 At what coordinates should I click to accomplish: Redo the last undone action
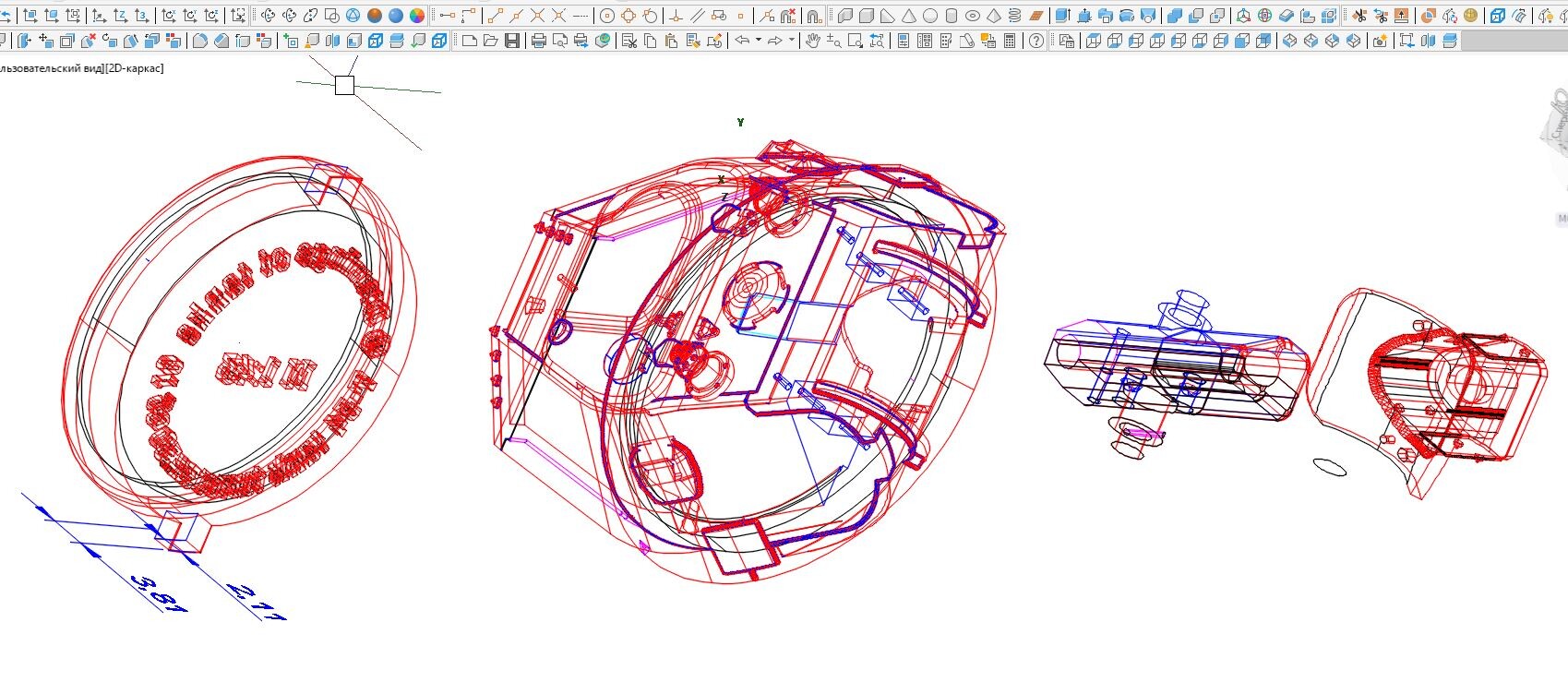(x=774, y=41)
